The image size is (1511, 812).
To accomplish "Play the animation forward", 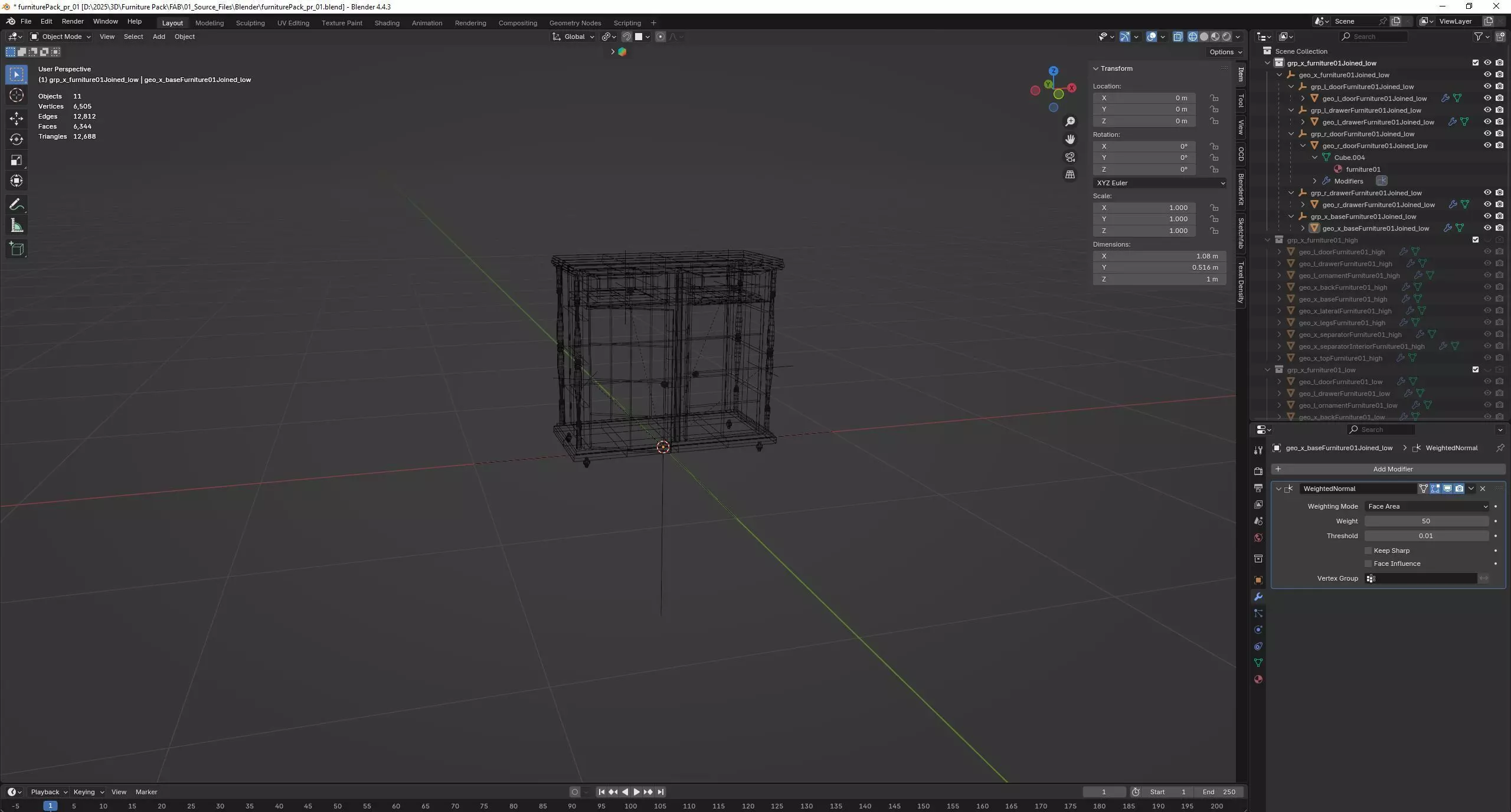I will (x=636, y=792).
